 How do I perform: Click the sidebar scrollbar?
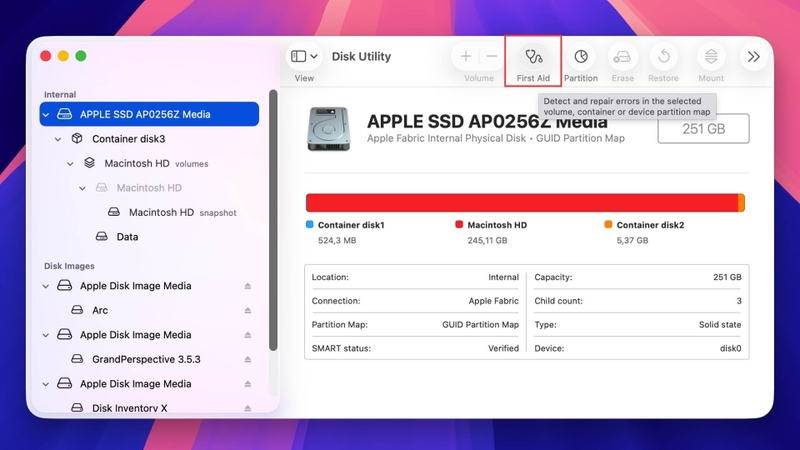click(x=273, y=220)
